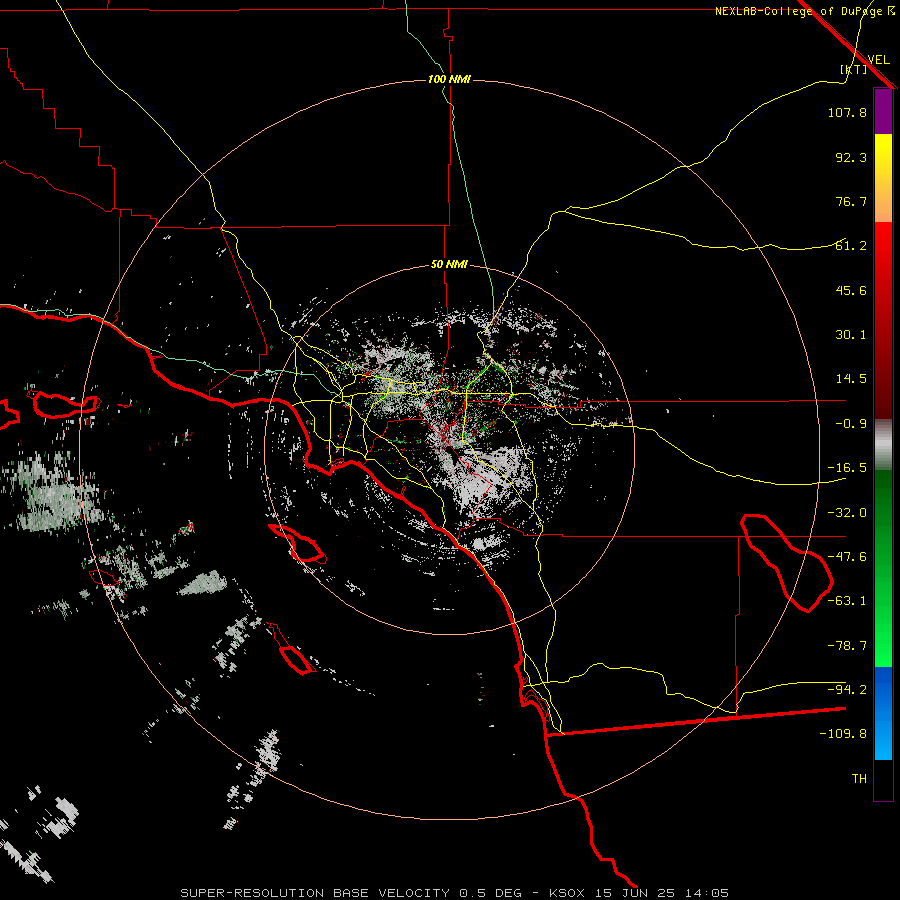
Task: Click the purple segment of the color bar
Action: click(x=883, y=112)
